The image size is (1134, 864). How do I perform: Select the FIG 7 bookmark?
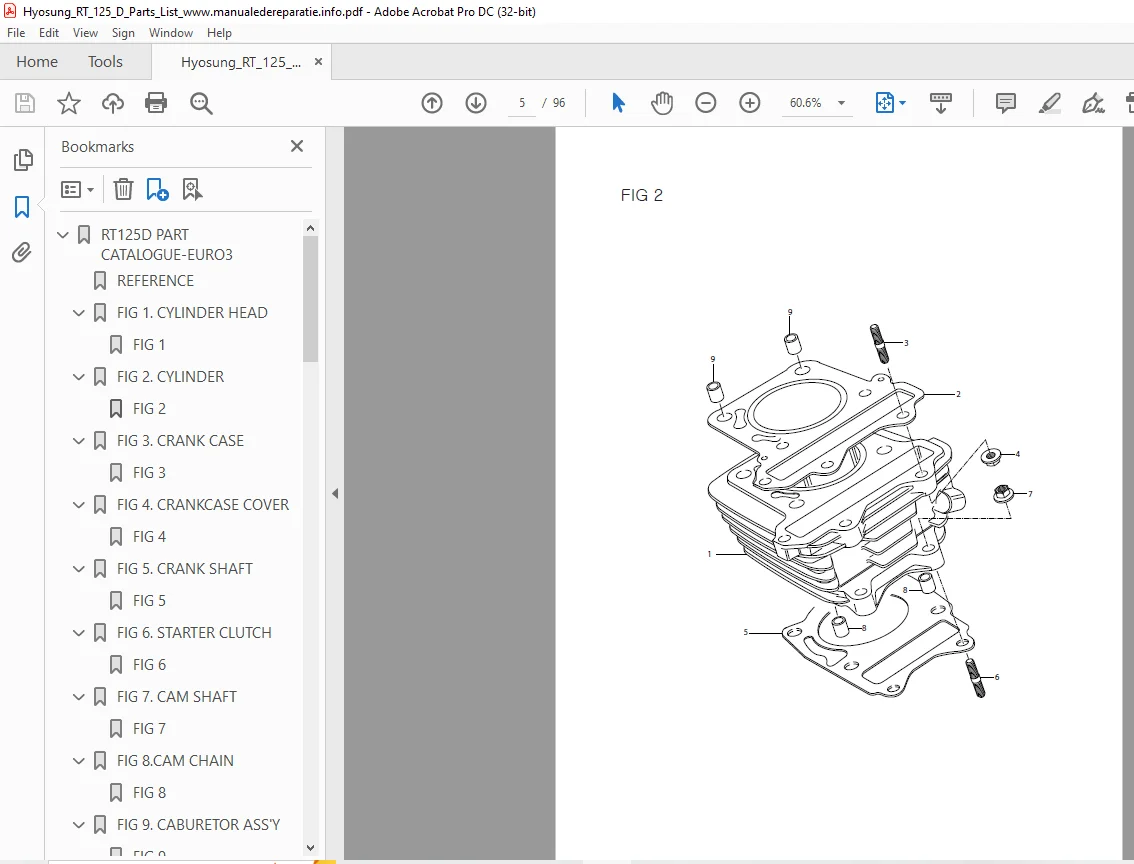coord(149,729)
